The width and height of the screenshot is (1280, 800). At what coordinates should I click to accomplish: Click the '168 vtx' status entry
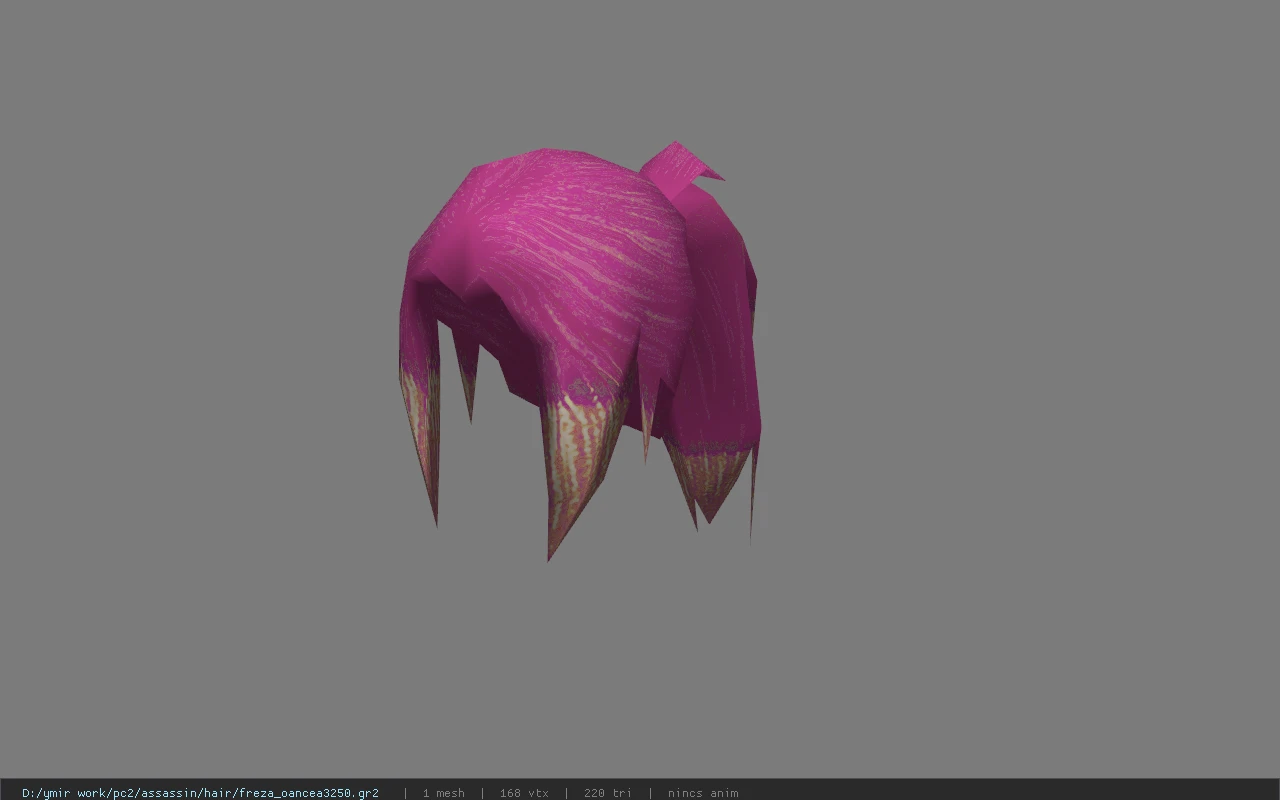[524, 793]
